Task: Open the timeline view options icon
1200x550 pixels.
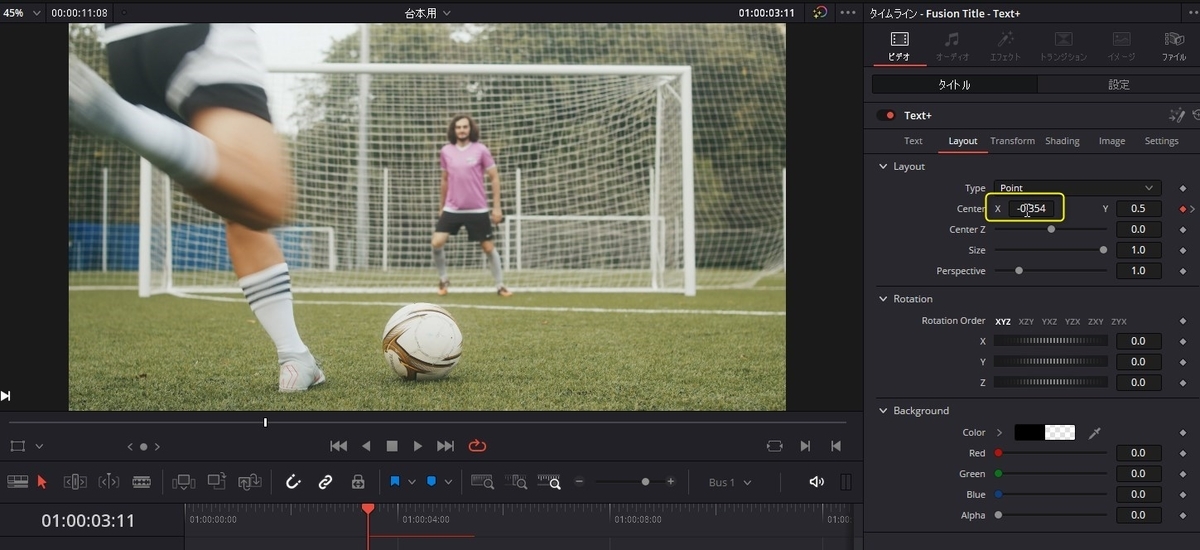Action: click(17, 482)
